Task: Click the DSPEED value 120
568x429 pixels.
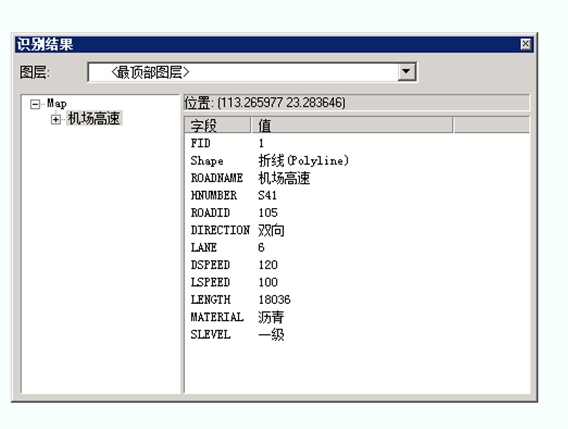Action: click(268, 265)
